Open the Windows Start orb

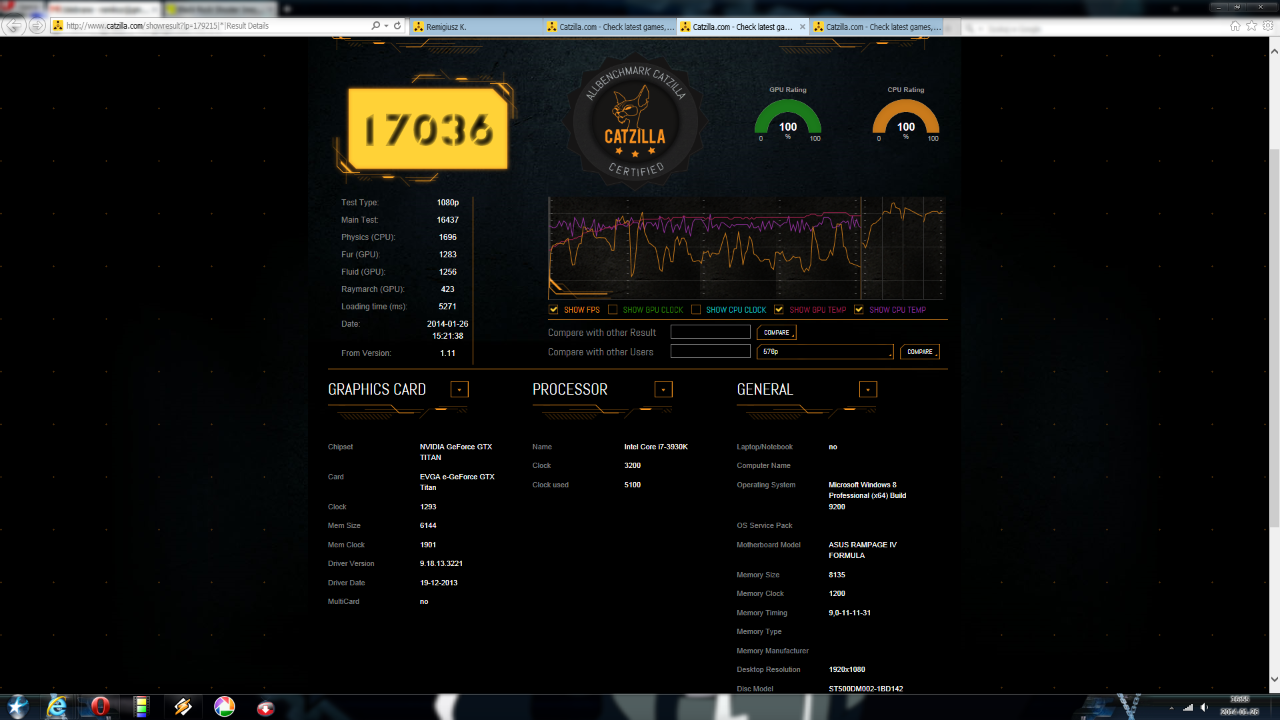pos(16,706)
